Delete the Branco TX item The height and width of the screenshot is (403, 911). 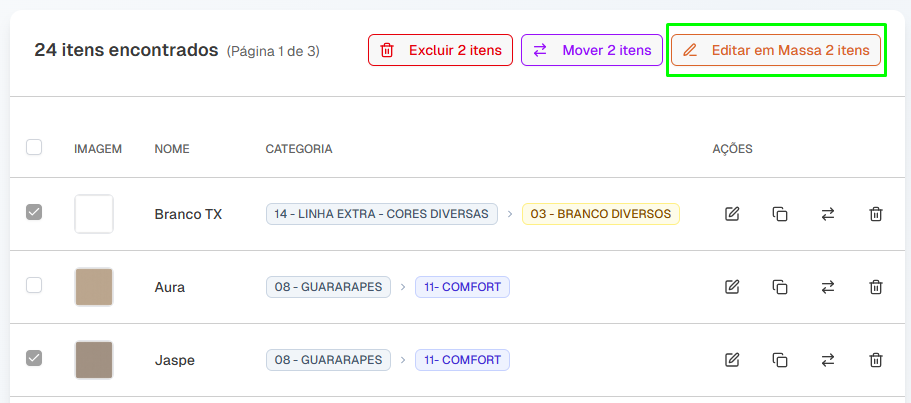click(x=876, y=214)
